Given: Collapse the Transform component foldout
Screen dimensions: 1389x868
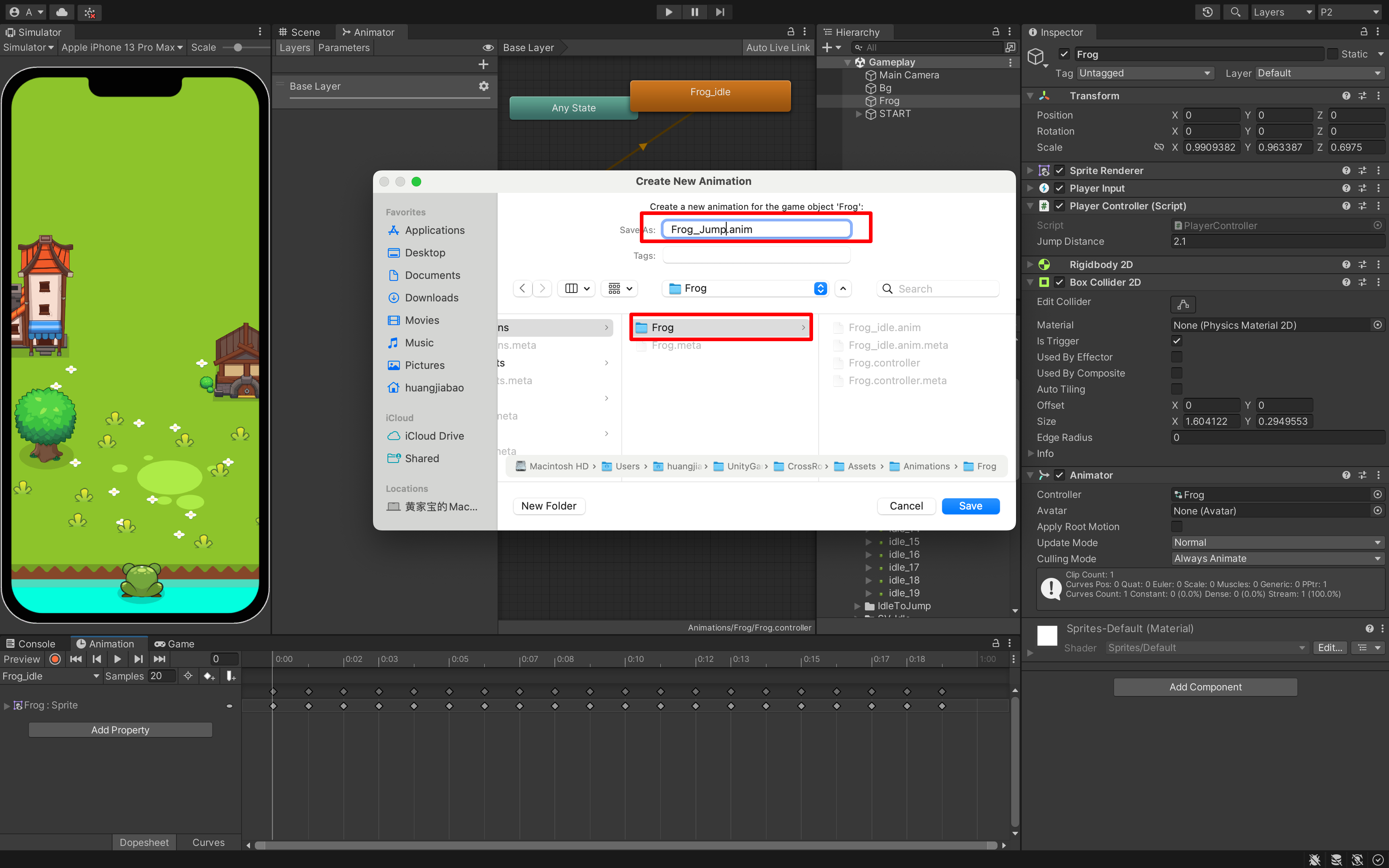Looking at the screenshot, I should point(1031,96).
